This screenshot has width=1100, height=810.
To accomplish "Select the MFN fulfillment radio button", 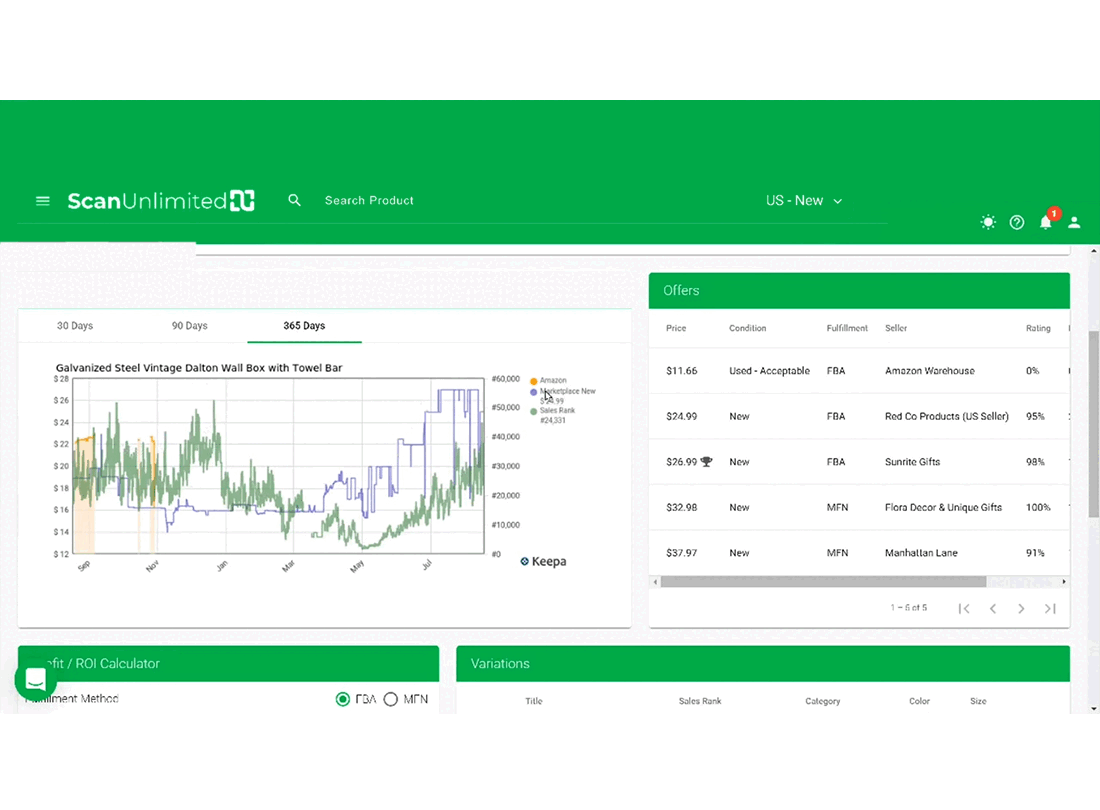I will (391, 699).
